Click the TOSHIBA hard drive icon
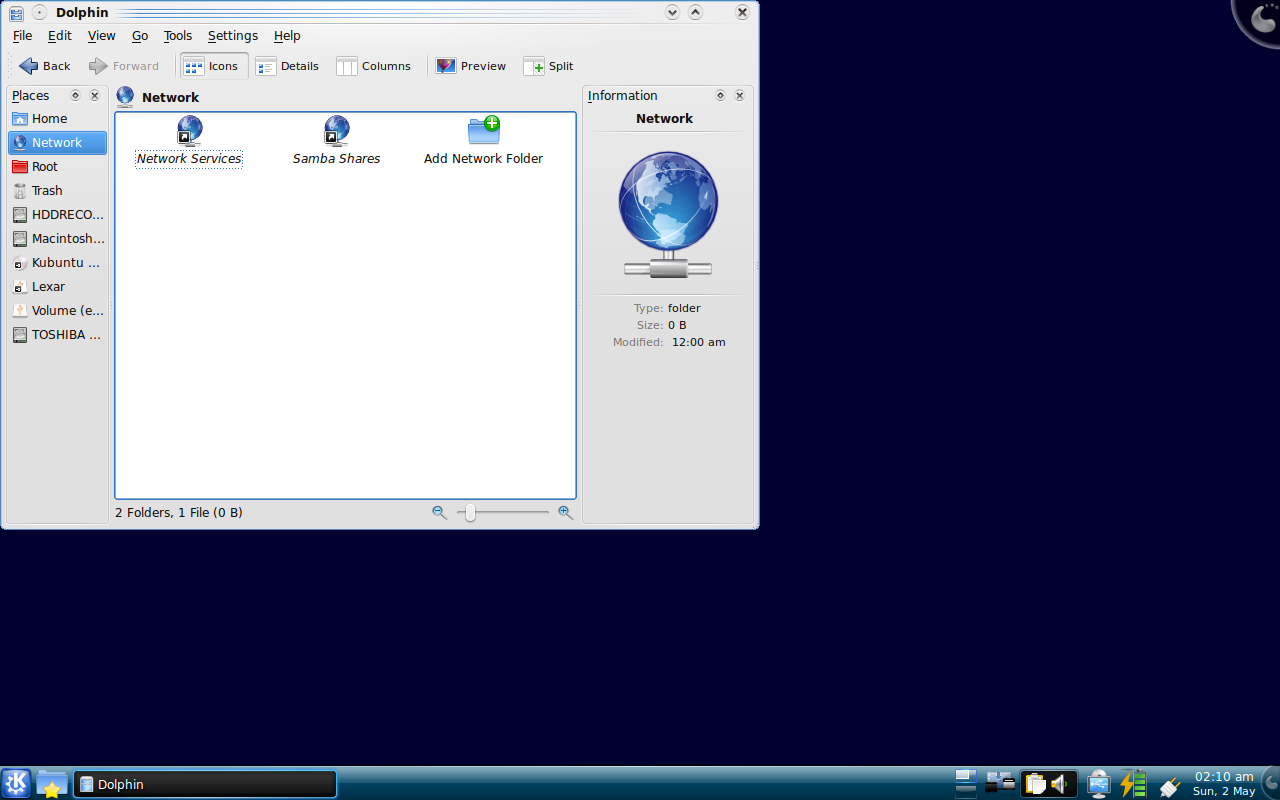Screen dimensions: 1280x800 pos(20,334)
